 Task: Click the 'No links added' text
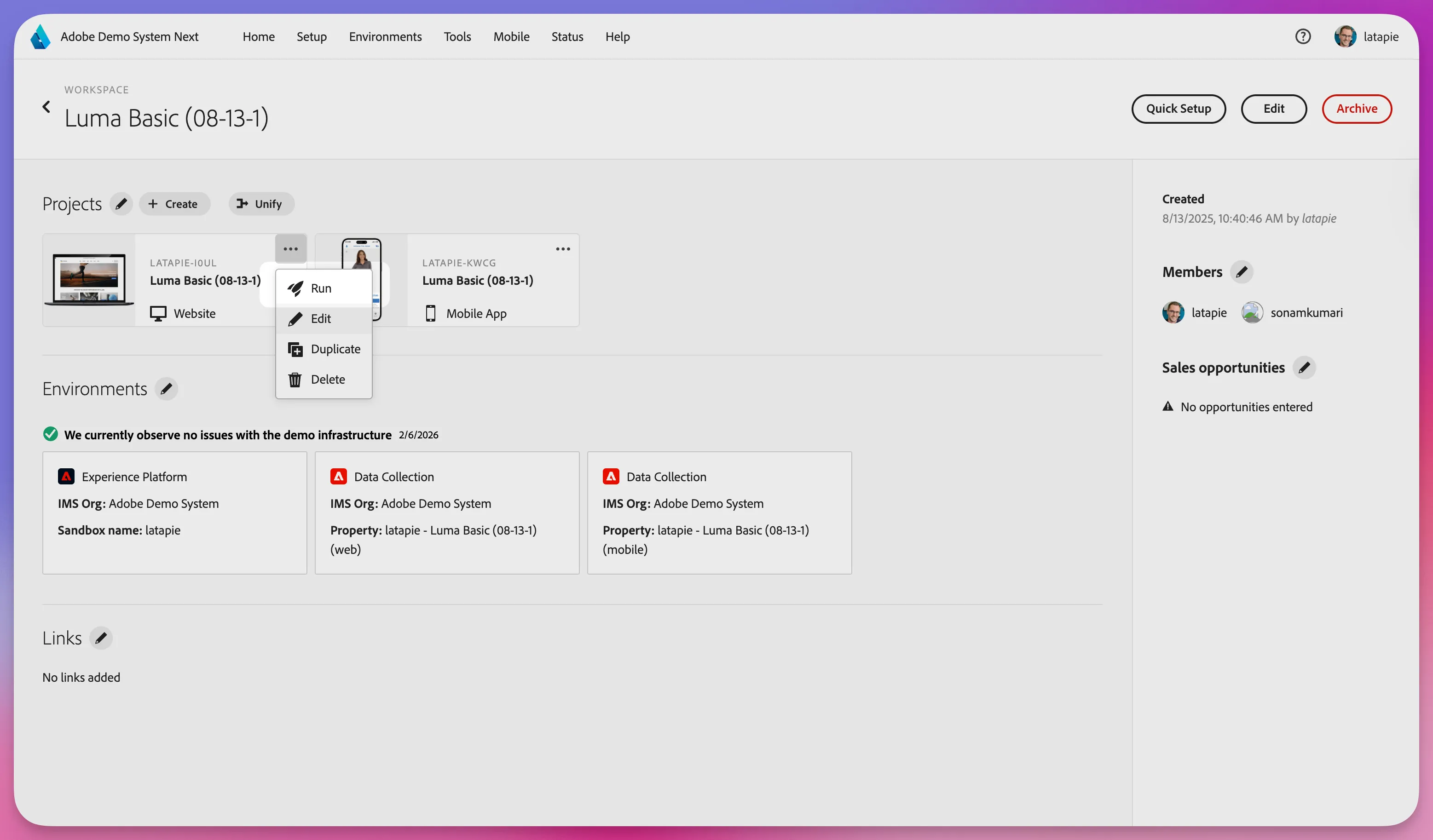(x=81, y=678)
